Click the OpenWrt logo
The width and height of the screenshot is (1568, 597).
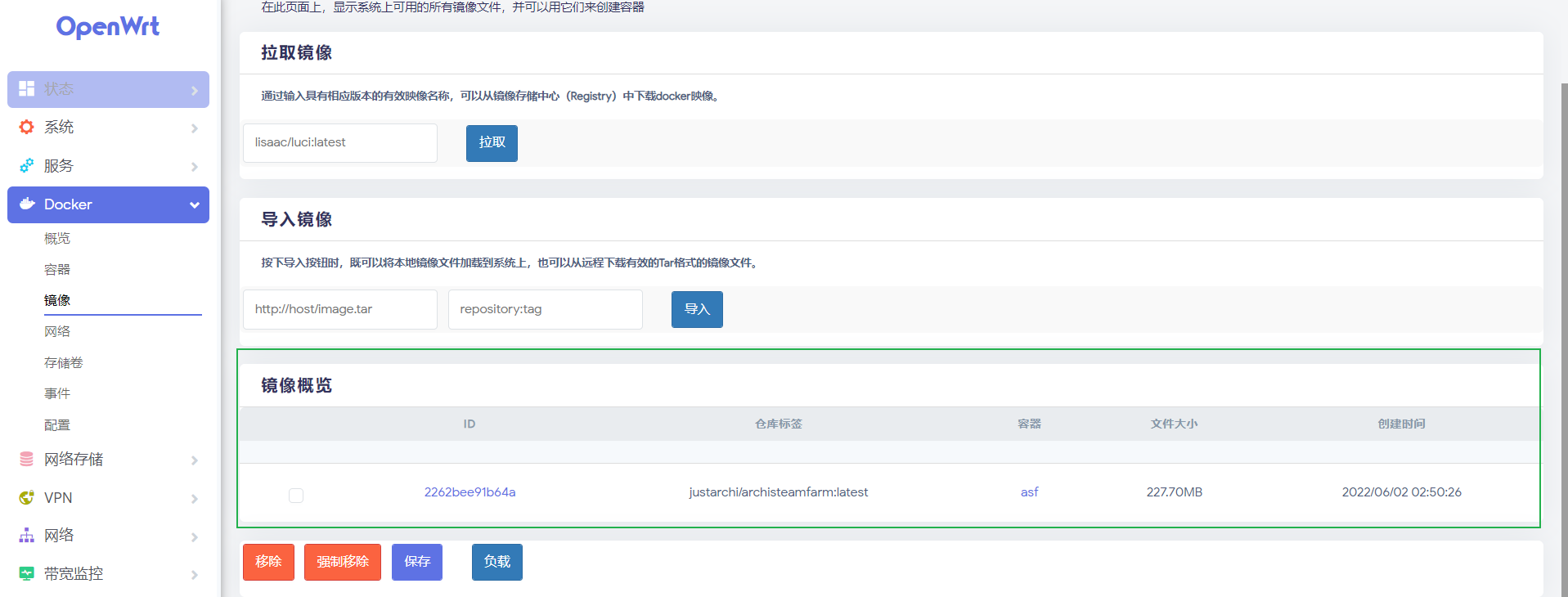coord(108,27)
